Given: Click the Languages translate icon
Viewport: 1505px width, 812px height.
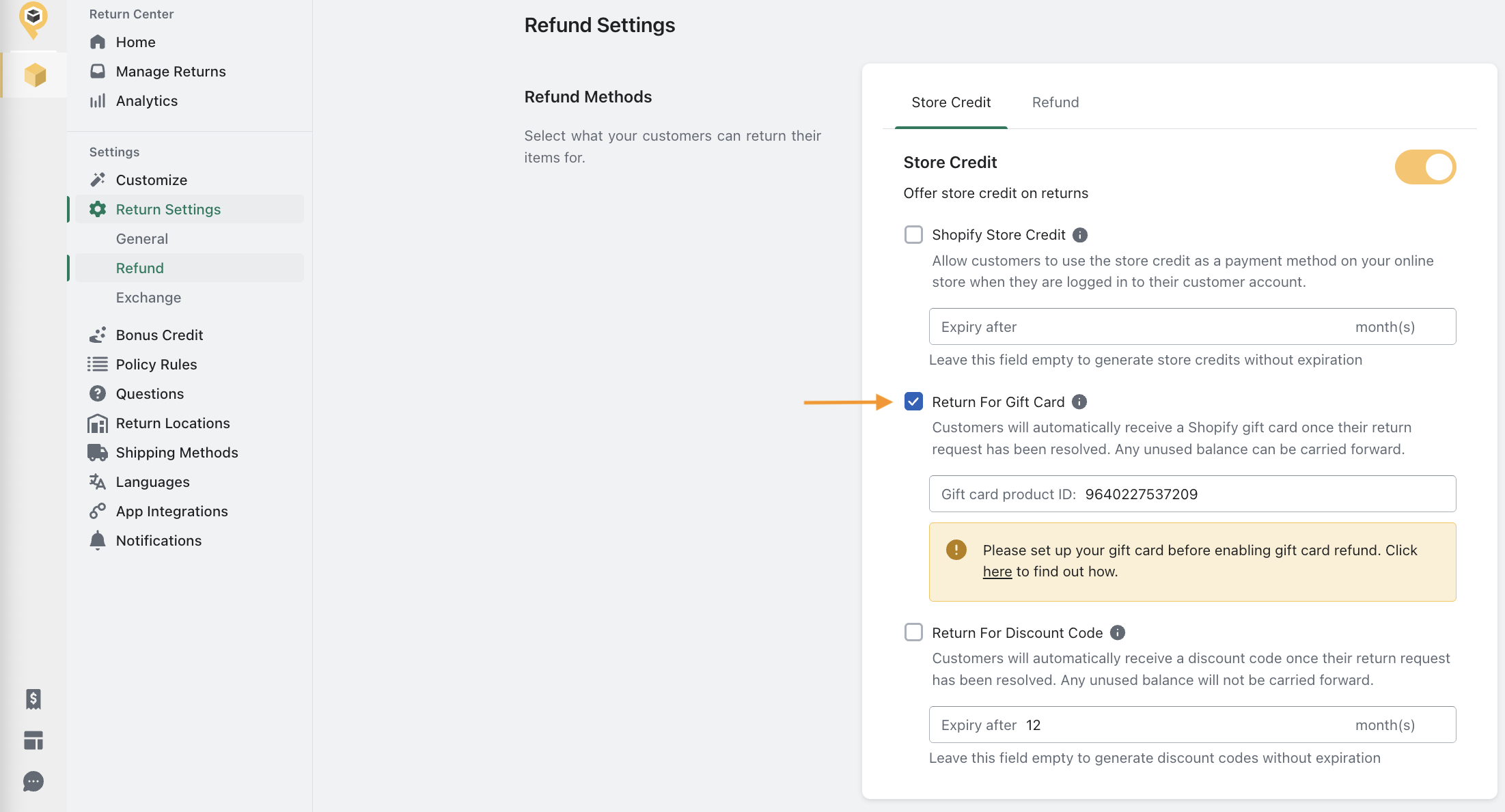Looking at the screenshot, I should [98, 481].
